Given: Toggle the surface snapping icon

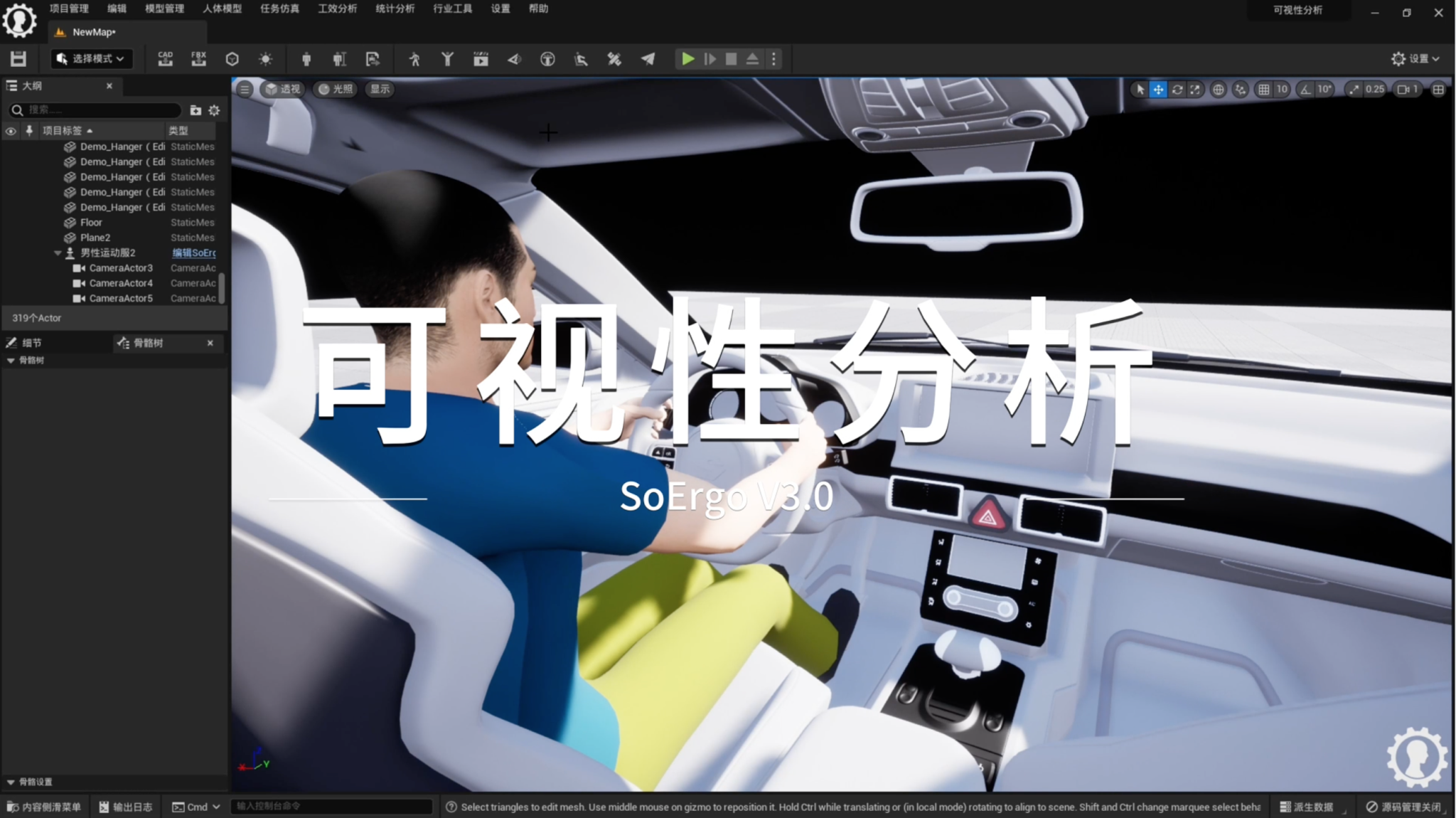Looking at the screenshot, I should [1241, 89].
